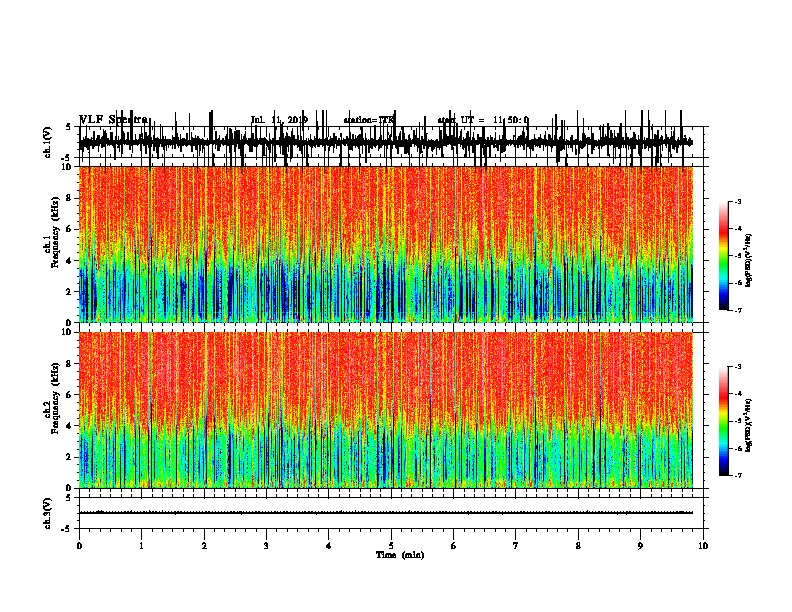
Task: Click the ch.1 spectrogram '6' kHz tick label
Action: click(70, 229)
